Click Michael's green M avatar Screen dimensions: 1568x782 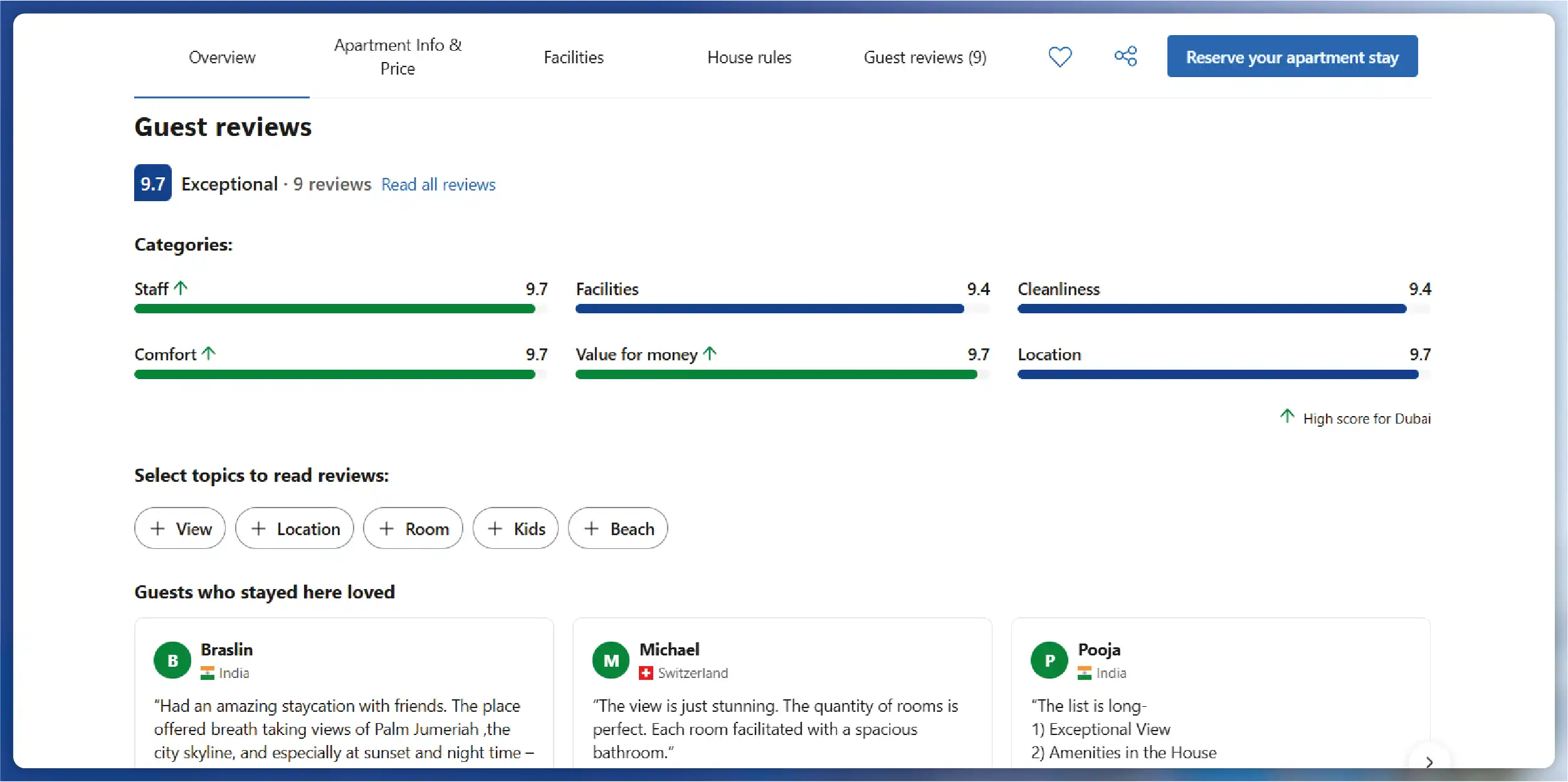tap(611, 660)
